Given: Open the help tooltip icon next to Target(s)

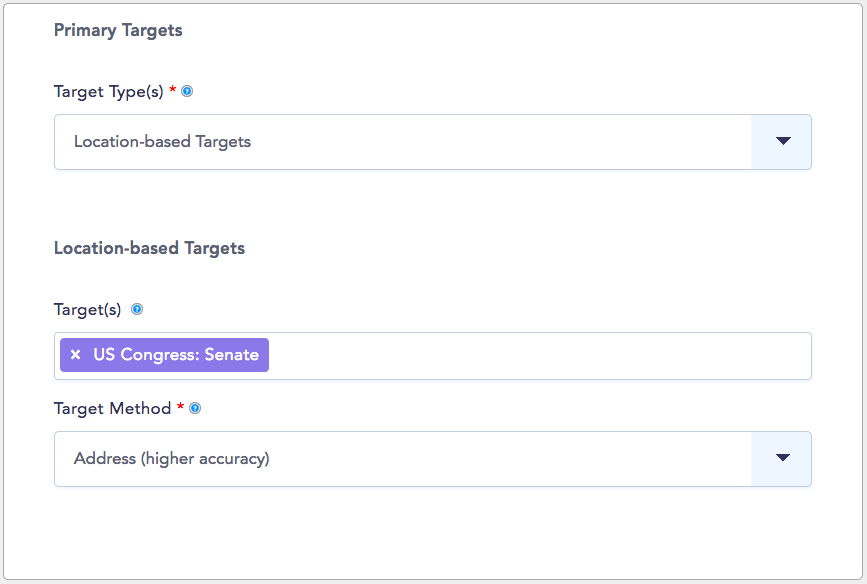Looking at the screenshot, I should point(137,309).
